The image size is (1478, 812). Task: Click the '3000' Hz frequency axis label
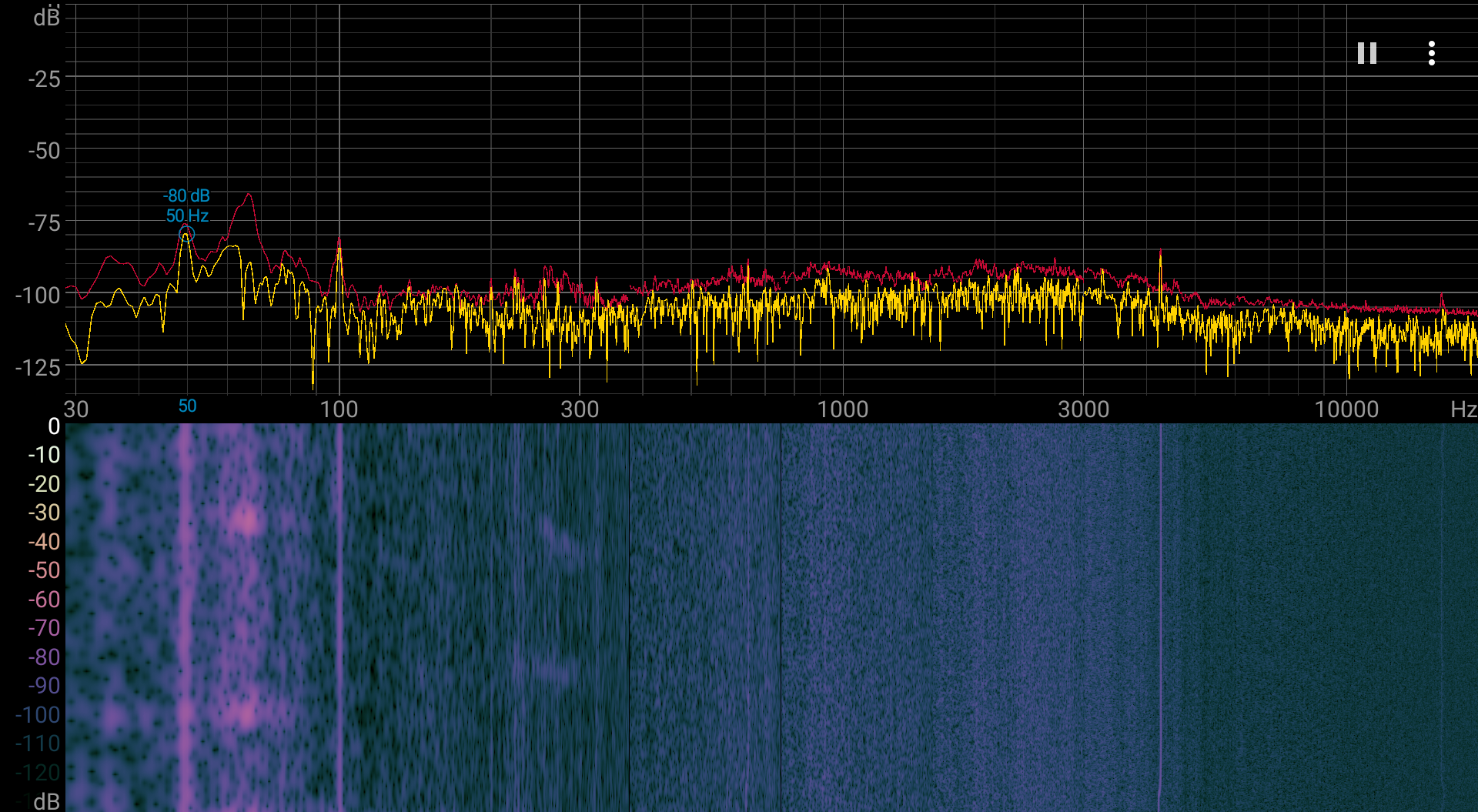[x=1083, y=409]
